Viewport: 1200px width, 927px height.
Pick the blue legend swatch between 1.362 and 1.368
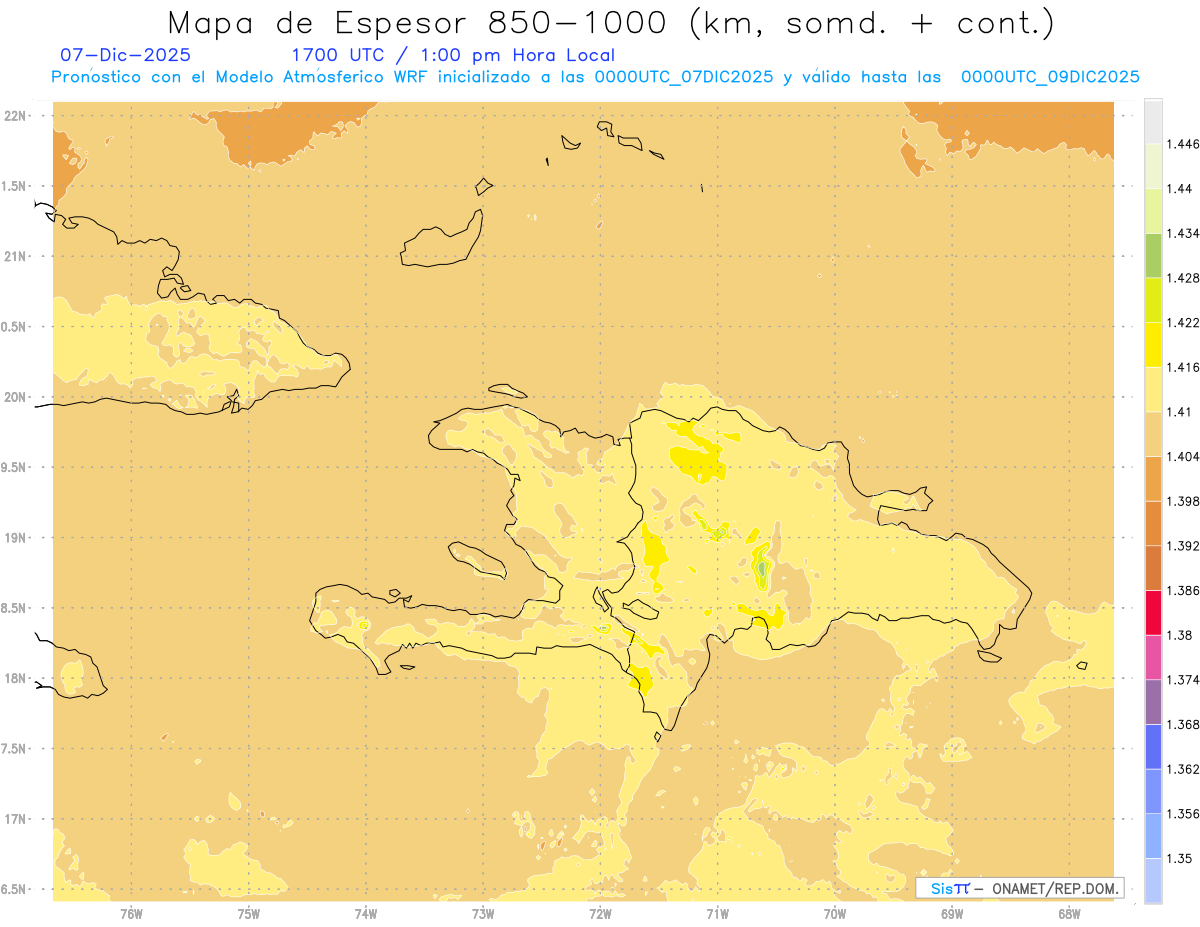coord(1153,747)
